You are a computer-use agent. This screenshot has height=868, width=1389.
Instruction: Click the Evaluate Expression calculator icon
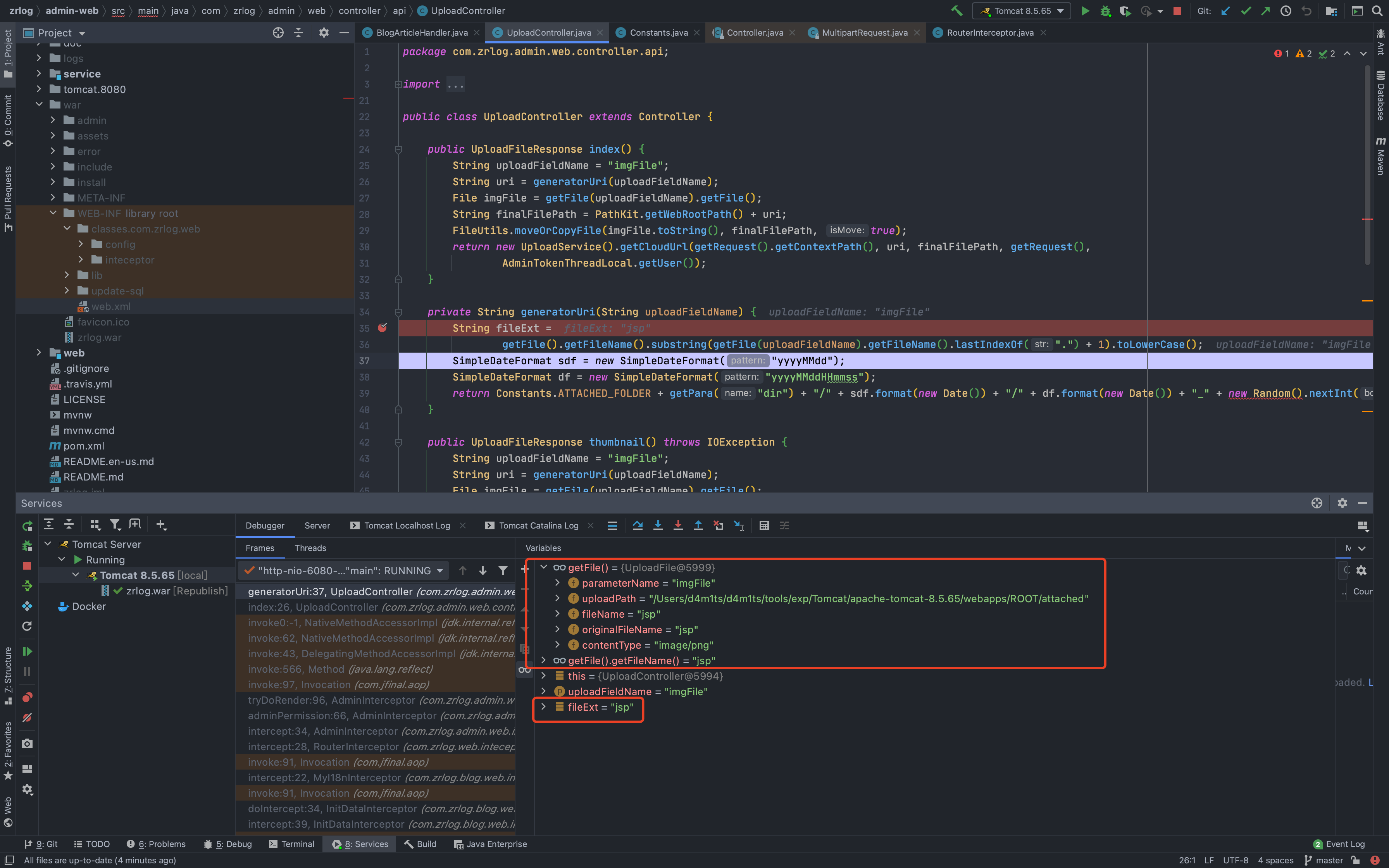point(763,525)
